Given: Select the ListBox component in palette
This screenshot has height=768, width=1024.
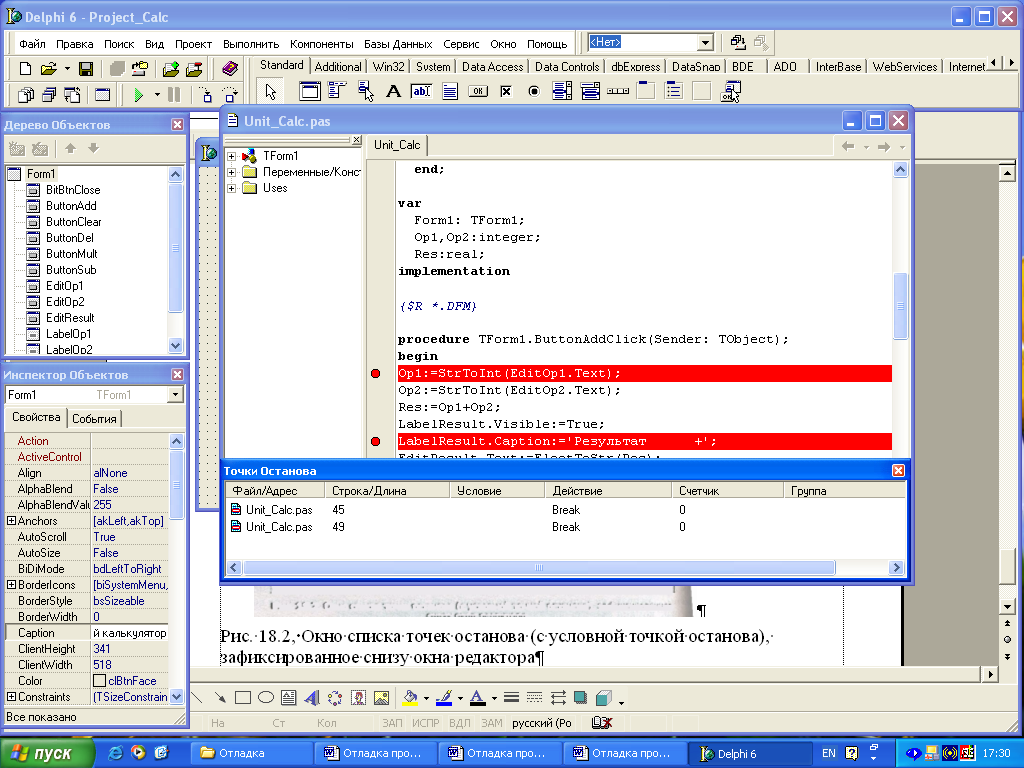Looking at the screenshot, I should [562, 91].
